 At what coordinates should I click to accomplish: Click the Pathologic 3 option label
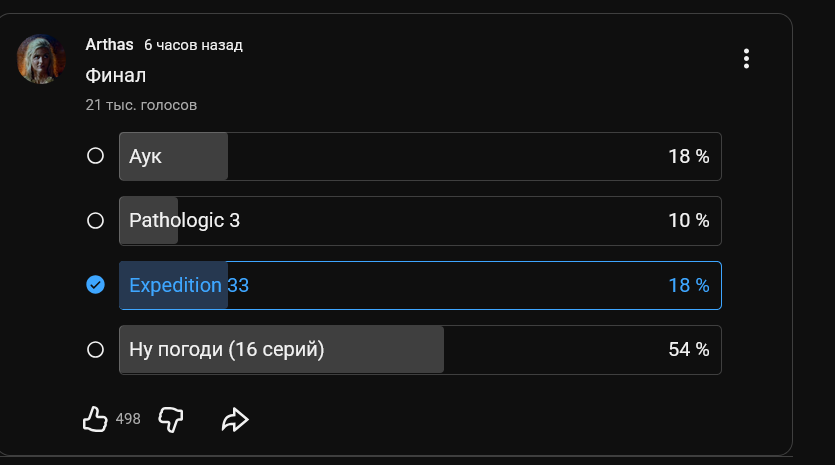click(x=185, y=220)
